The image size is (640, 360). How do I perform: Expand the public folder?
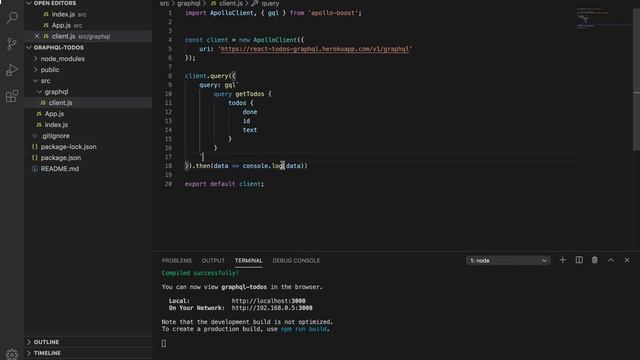[50, 70]
